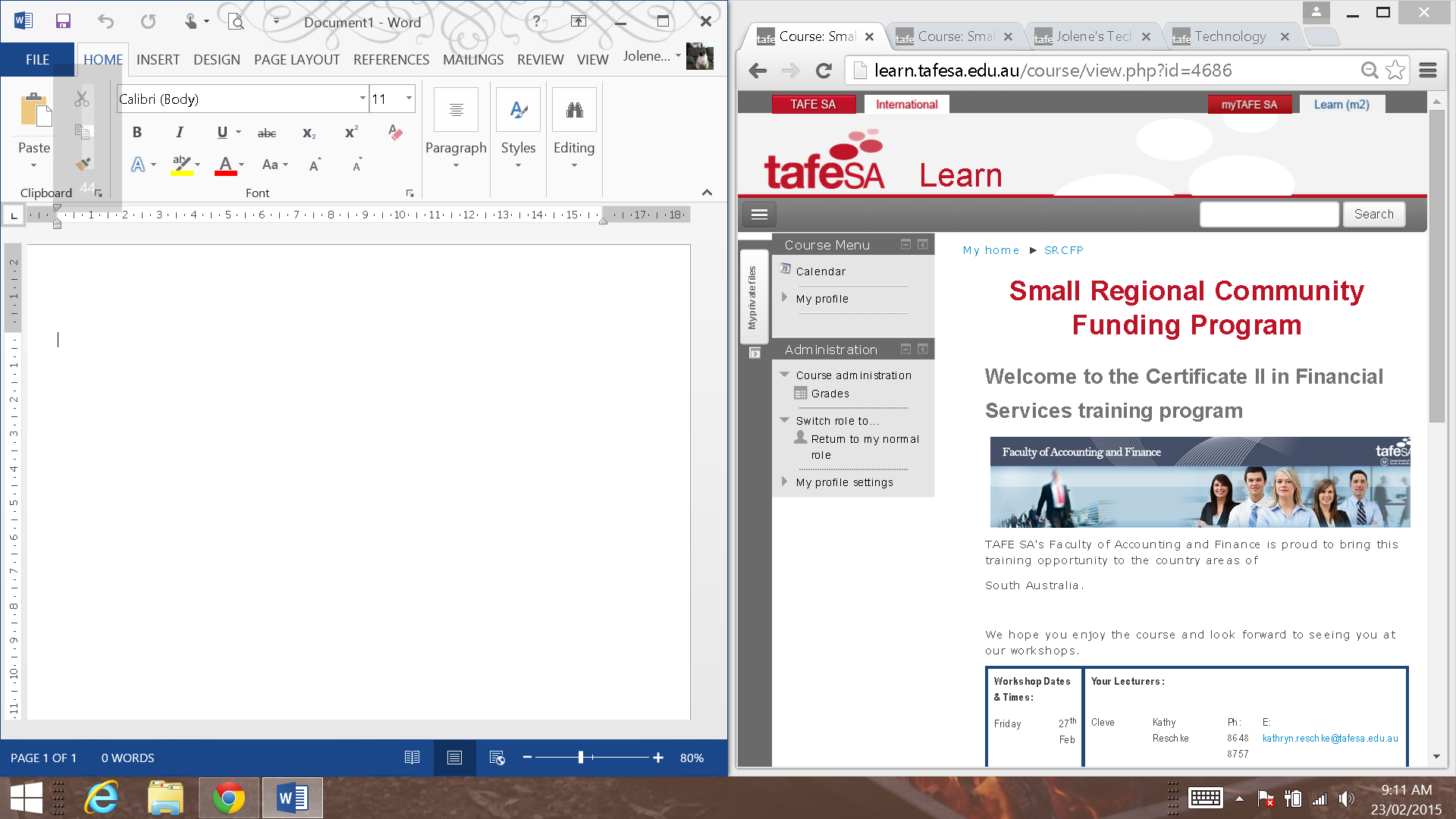Open Calibri font name dropdown
Screen dimensions: 1456x819
[x=362, y=99]
